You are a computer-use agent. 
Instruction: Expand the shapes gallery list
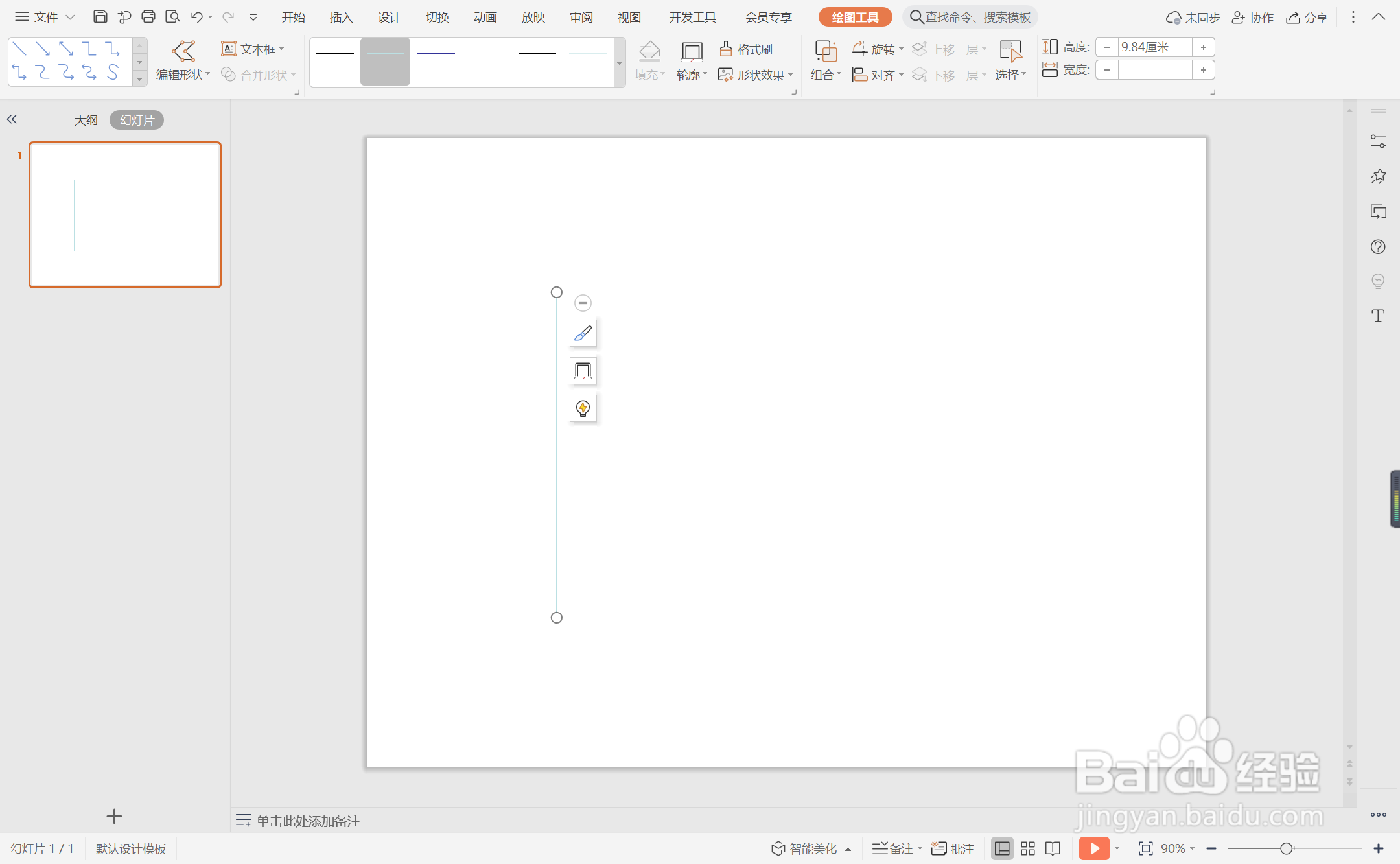pyautogui.click(x=139, y=78)
